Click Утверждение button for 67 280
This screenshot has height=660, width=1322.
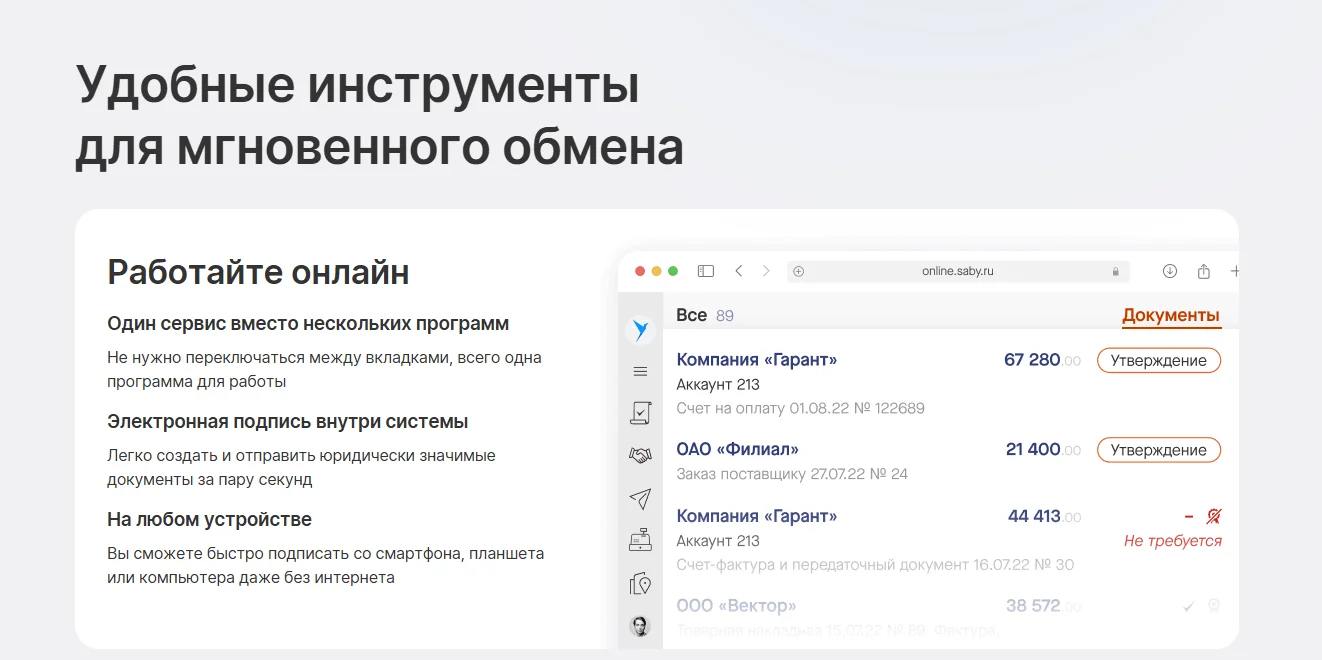tap(1159, 360)
